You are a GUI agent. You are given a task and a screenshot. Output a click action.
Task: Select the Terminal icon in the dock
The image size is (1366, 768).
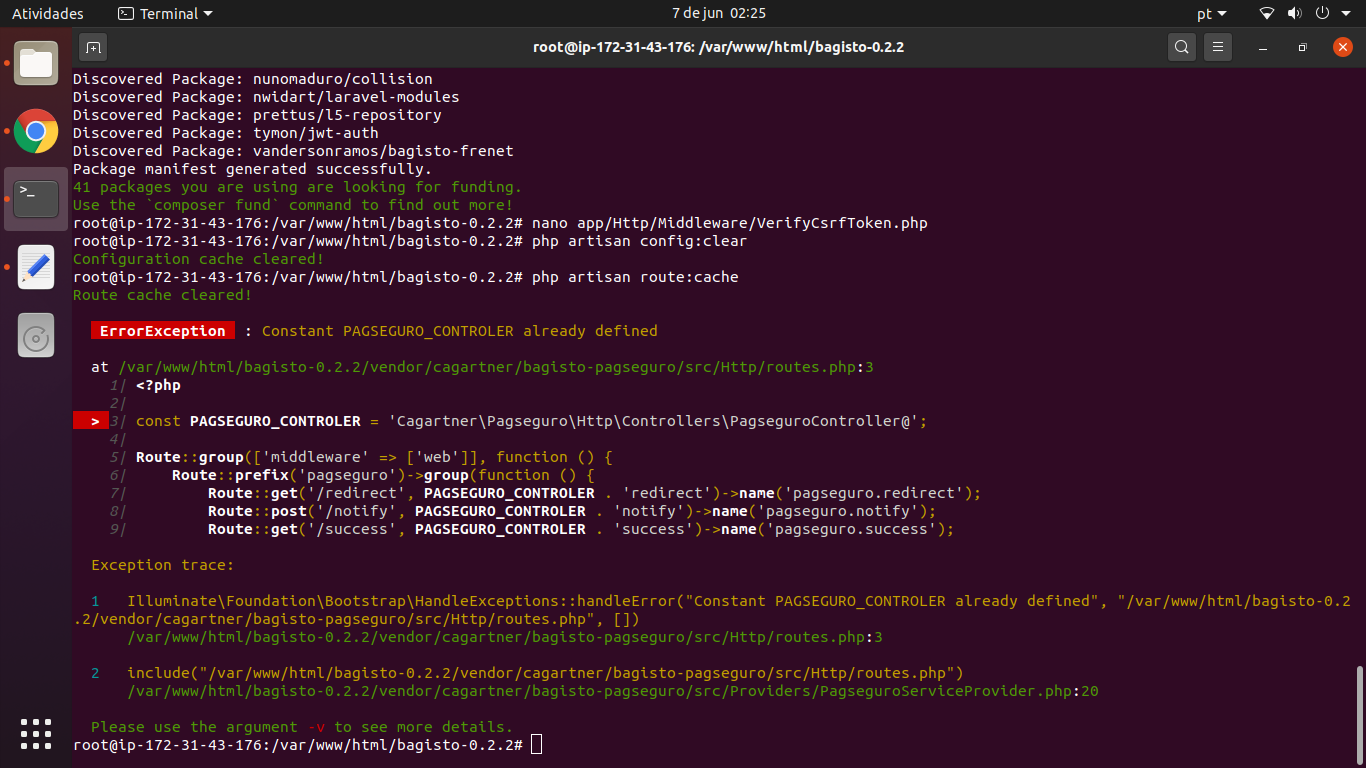coord(36,199)
